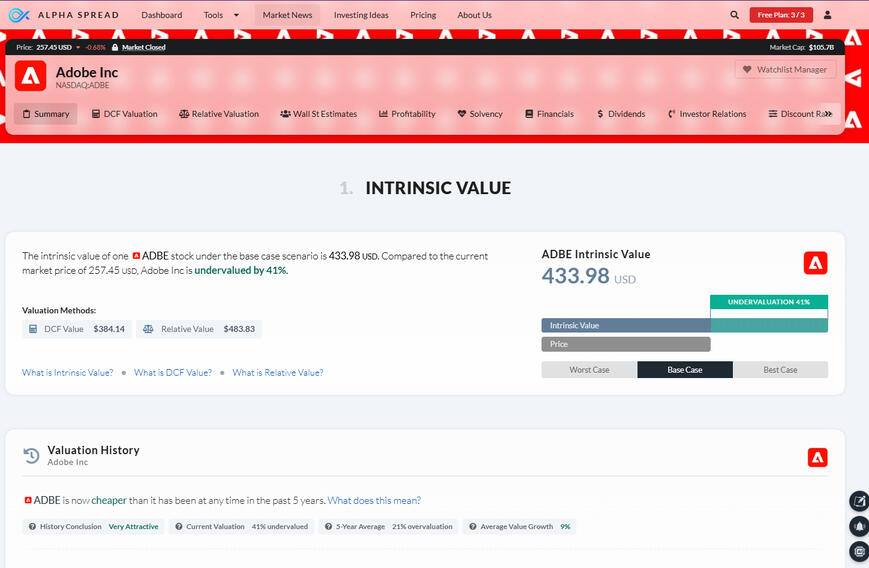This screenshot has height=568, width=869.
Task: Expand more tabs with double chevron
Action: click(829, 114)
